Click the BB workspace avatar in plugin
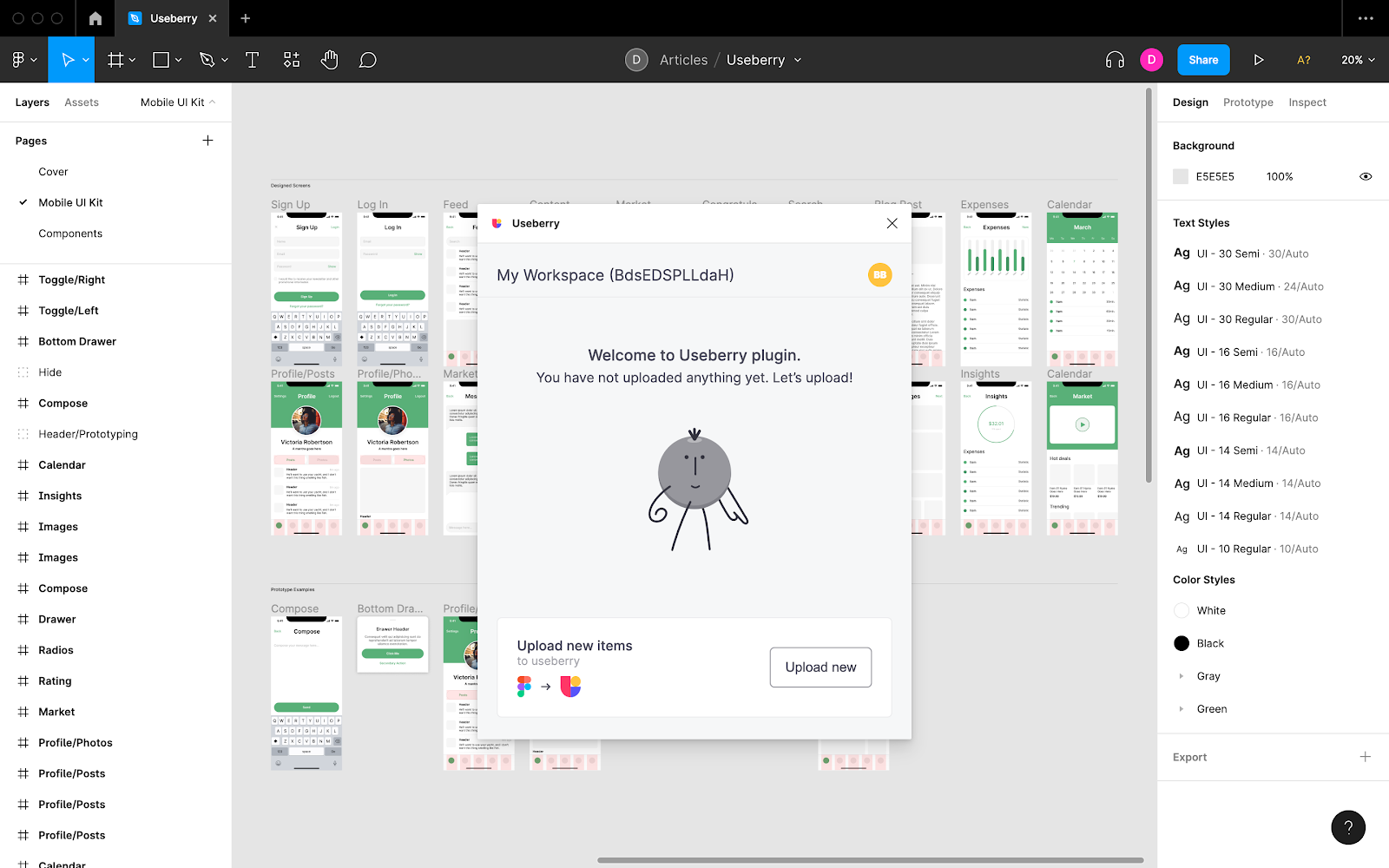1389x868 pixels. (880, 275)
